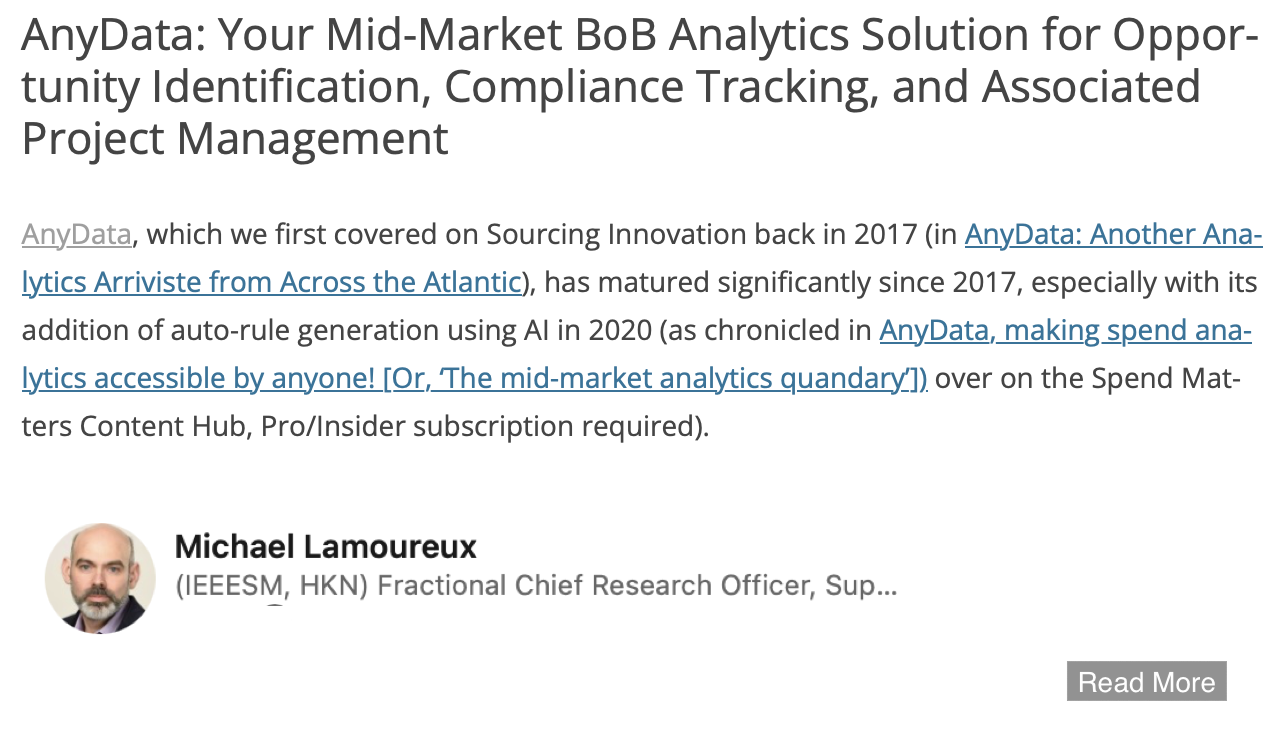The width and height of the screenshot is (1286, 754).
Task: Open the gray AnyData link starting the paragraph
Action: click(77, 235)
